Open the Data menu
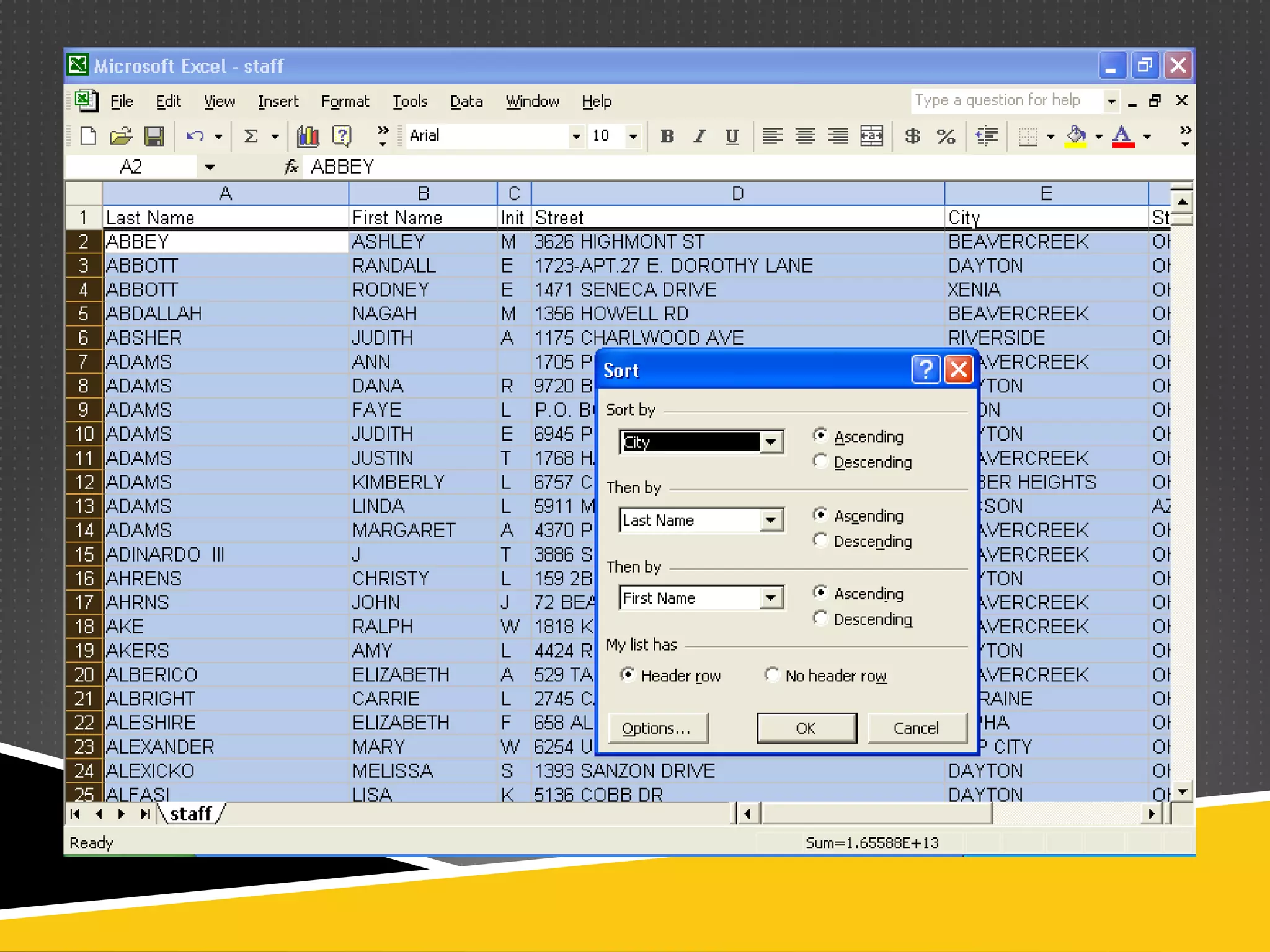This screenshot has height=952, width=1270. point(466,101)
